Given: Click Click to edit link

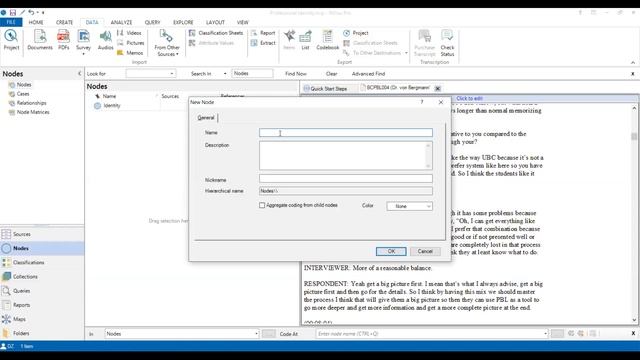Looking at the screenshot, I should (469, 98).
